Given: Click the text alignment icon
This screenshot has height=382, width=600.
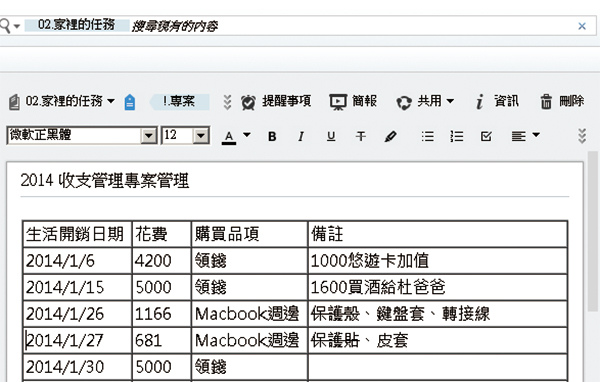Looking at the screenshot, I should [x=518, y=136].
